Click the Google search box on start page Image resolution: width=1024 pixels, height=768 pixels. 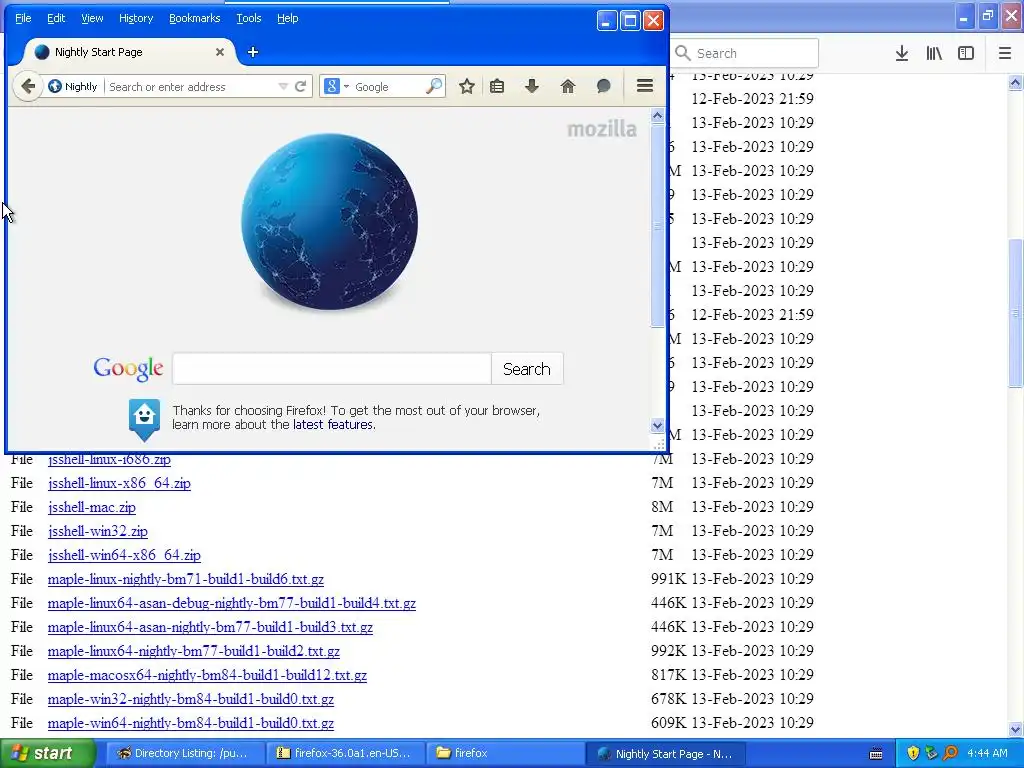[x=332, y=369]
